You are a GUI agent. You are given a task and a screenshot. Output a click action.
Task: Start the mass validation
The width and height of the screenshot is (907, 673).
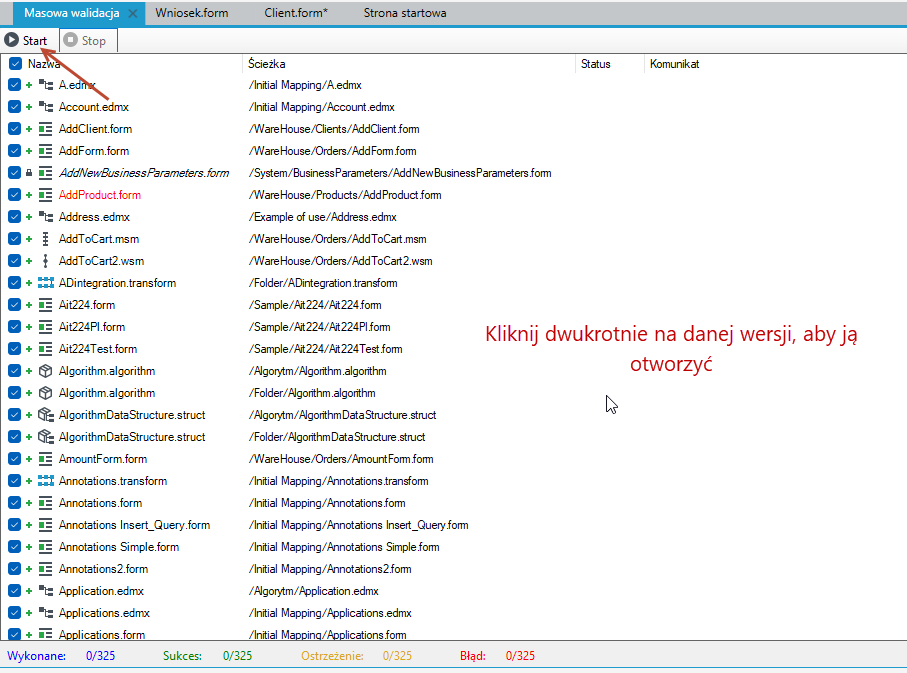point(26,41)
